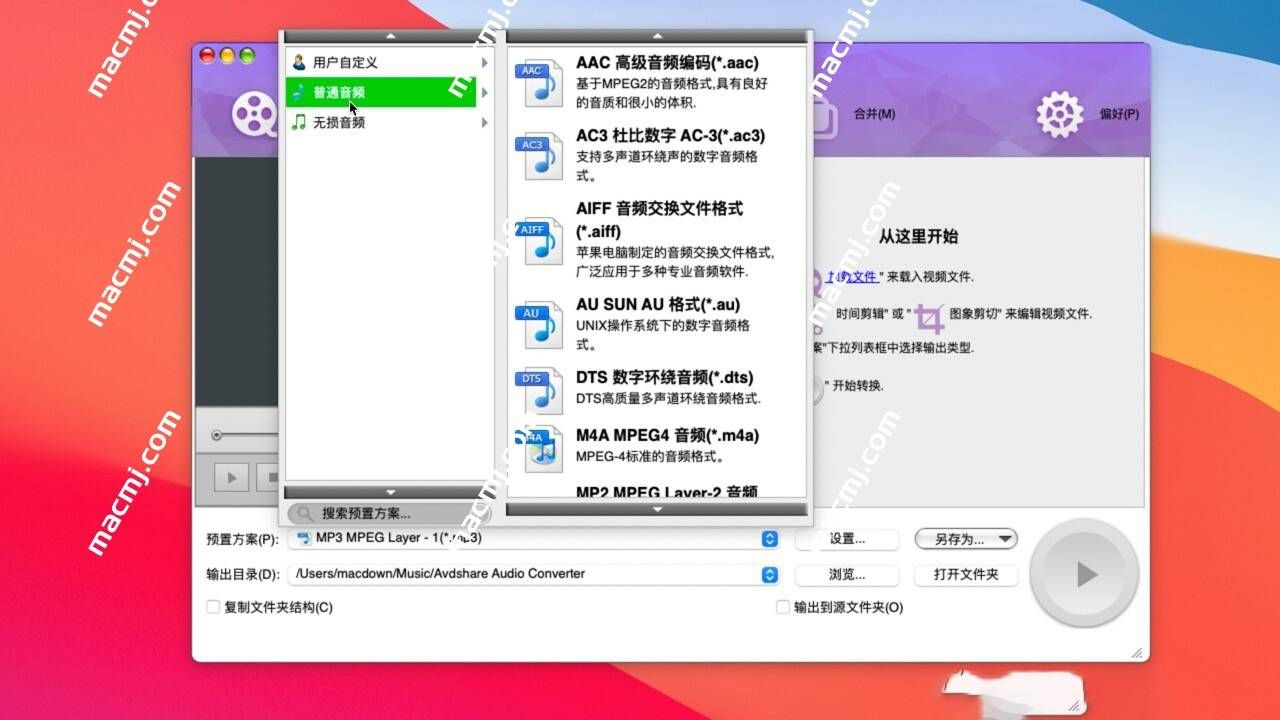Select the M4A format file icon
This screenshot has width=1280, height=720.
click(538, 447)
